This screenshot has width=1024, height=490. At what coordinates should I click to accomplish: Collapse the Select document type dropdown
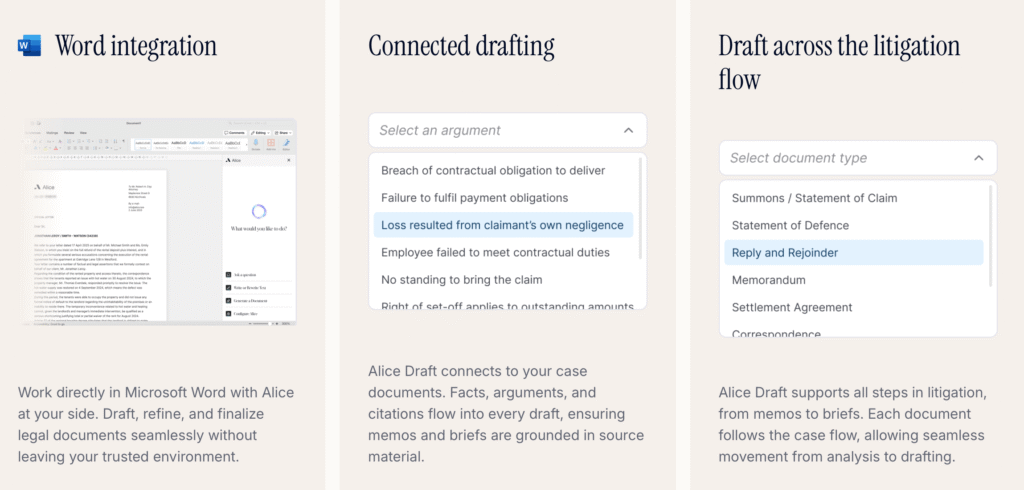click(978, 158)
